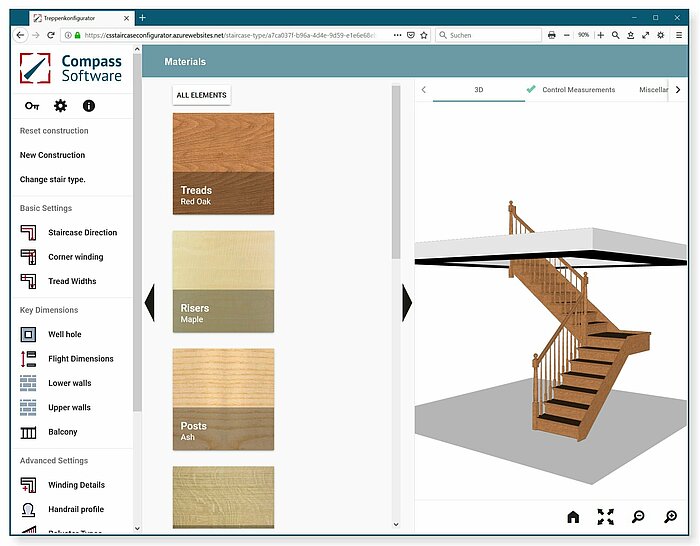Click the Upper walls label
This screenshot has width=700, height=546.
tap(69, 408)
